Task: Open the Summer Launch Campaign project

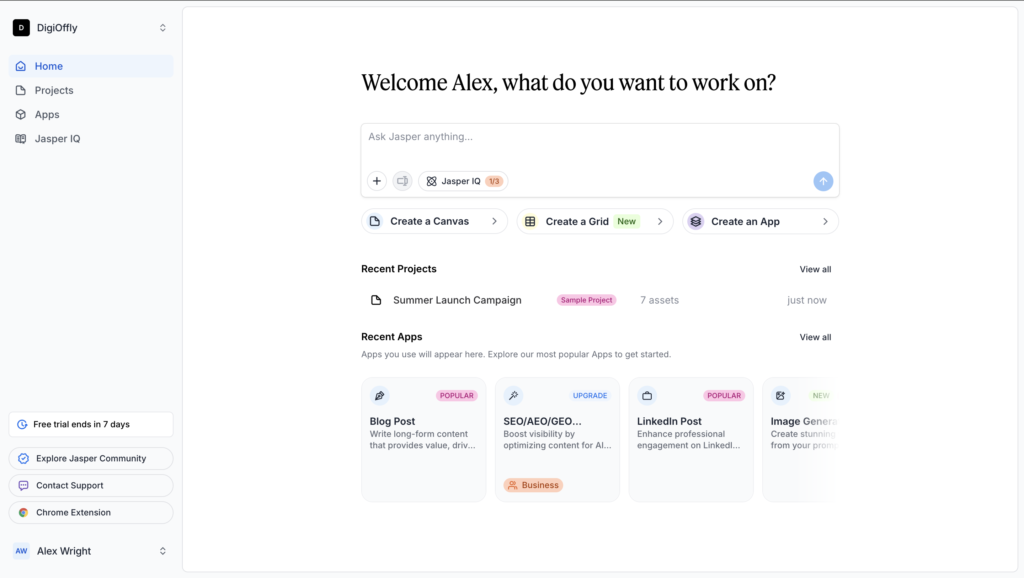Action: coord(456,300)
